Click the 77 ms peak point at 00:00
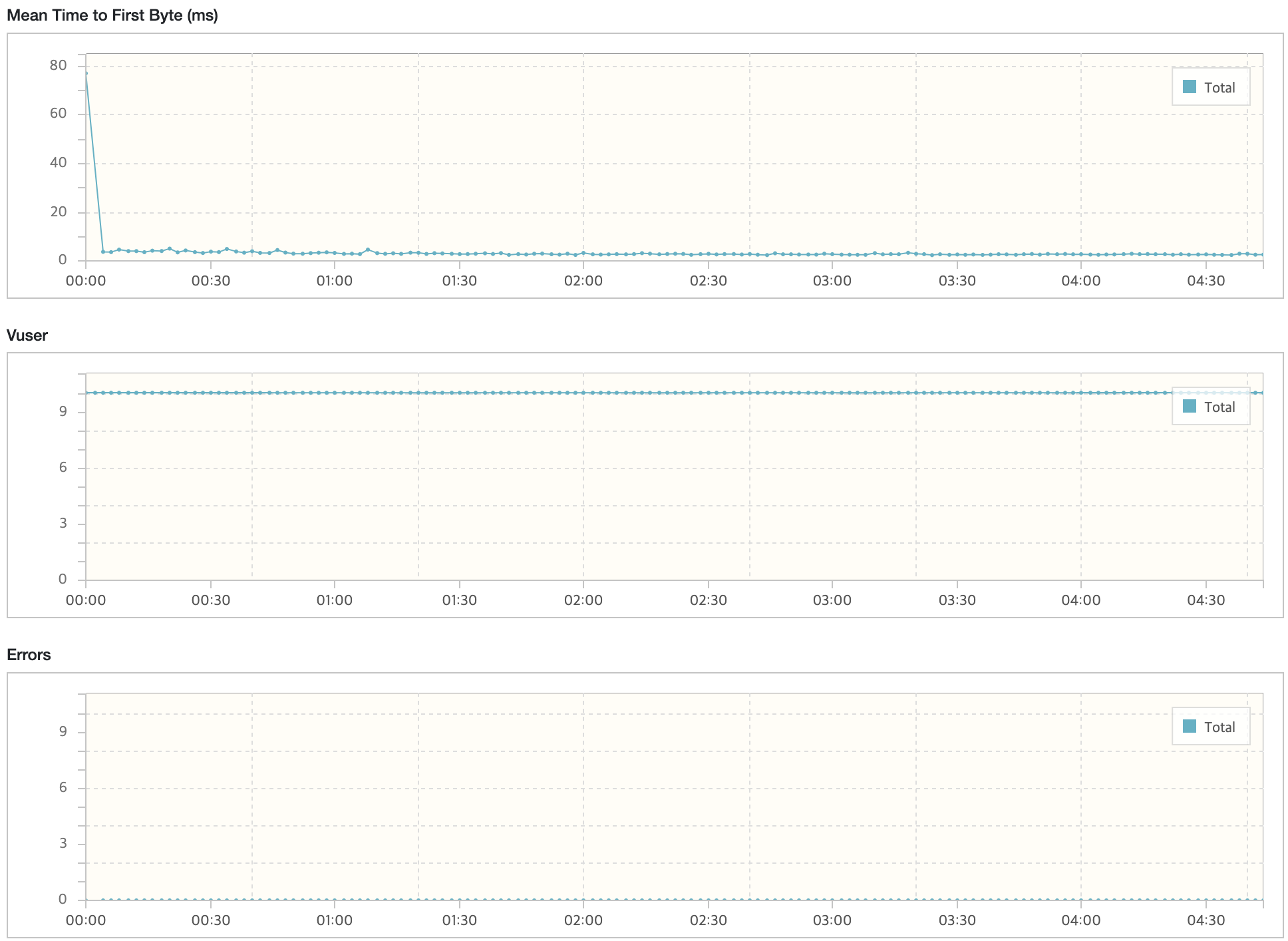1288x941 pixels. tap(86, 73)
